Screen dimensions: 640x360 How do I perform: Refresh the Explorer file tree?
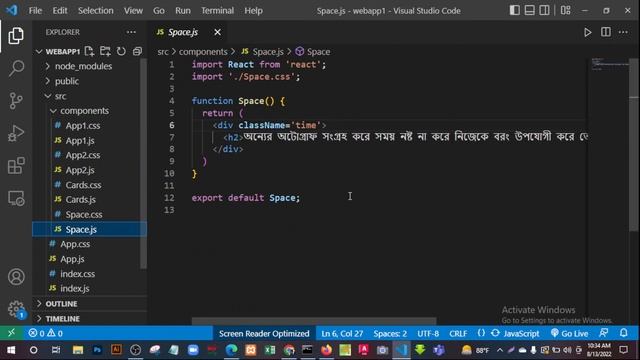tap(121, 51)
